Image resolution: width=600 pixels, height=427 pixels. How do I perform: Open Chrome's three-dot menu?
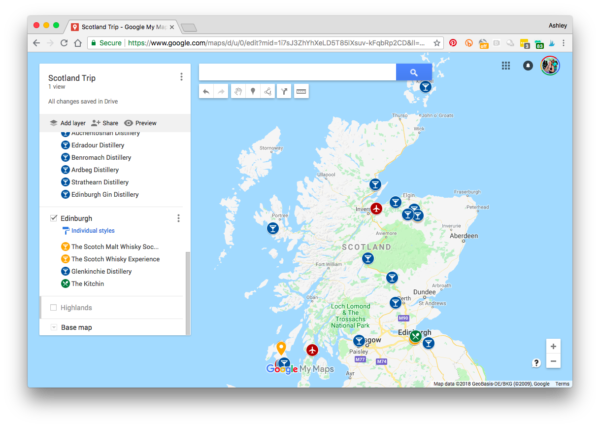click(x=564, y=43)
